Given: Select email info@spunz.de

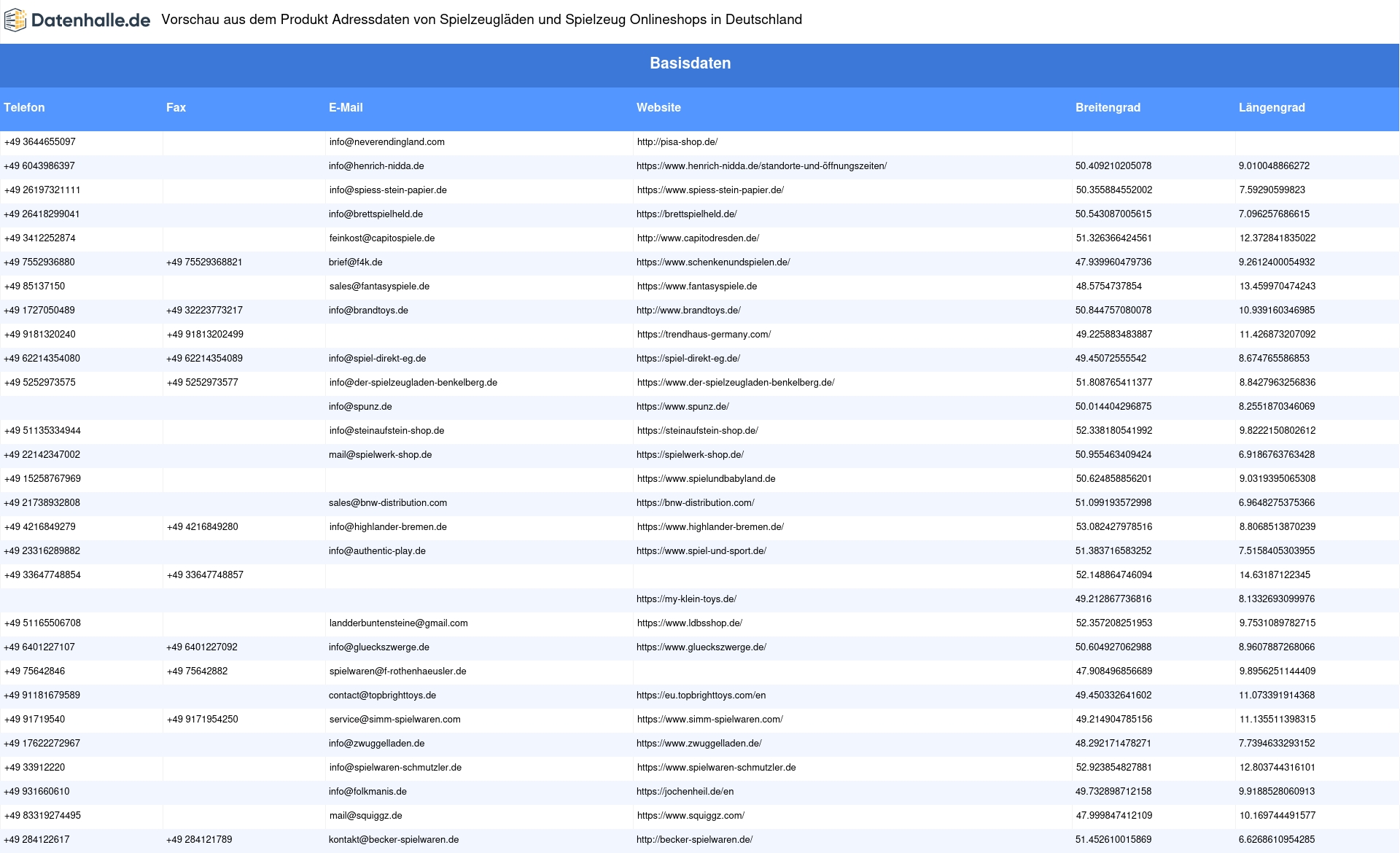Looking at the screenshot, I should (x=360, y=407).
